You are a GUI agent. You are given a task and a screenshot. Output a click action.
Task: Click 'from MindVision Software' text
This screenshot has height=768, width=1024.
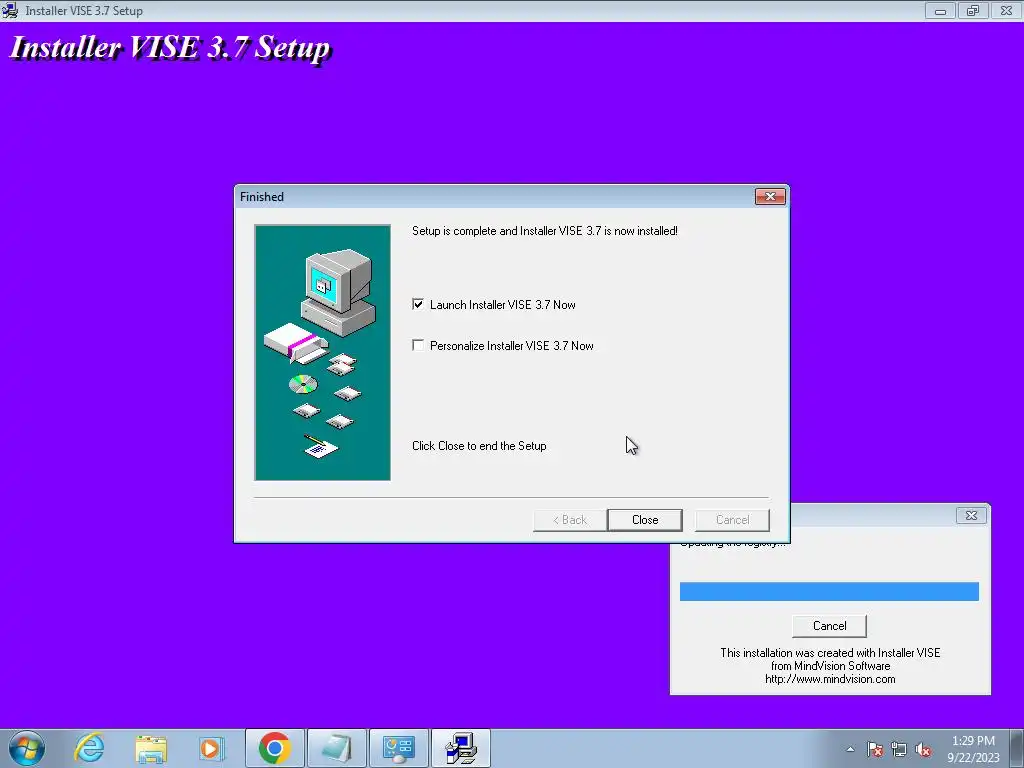830,666
